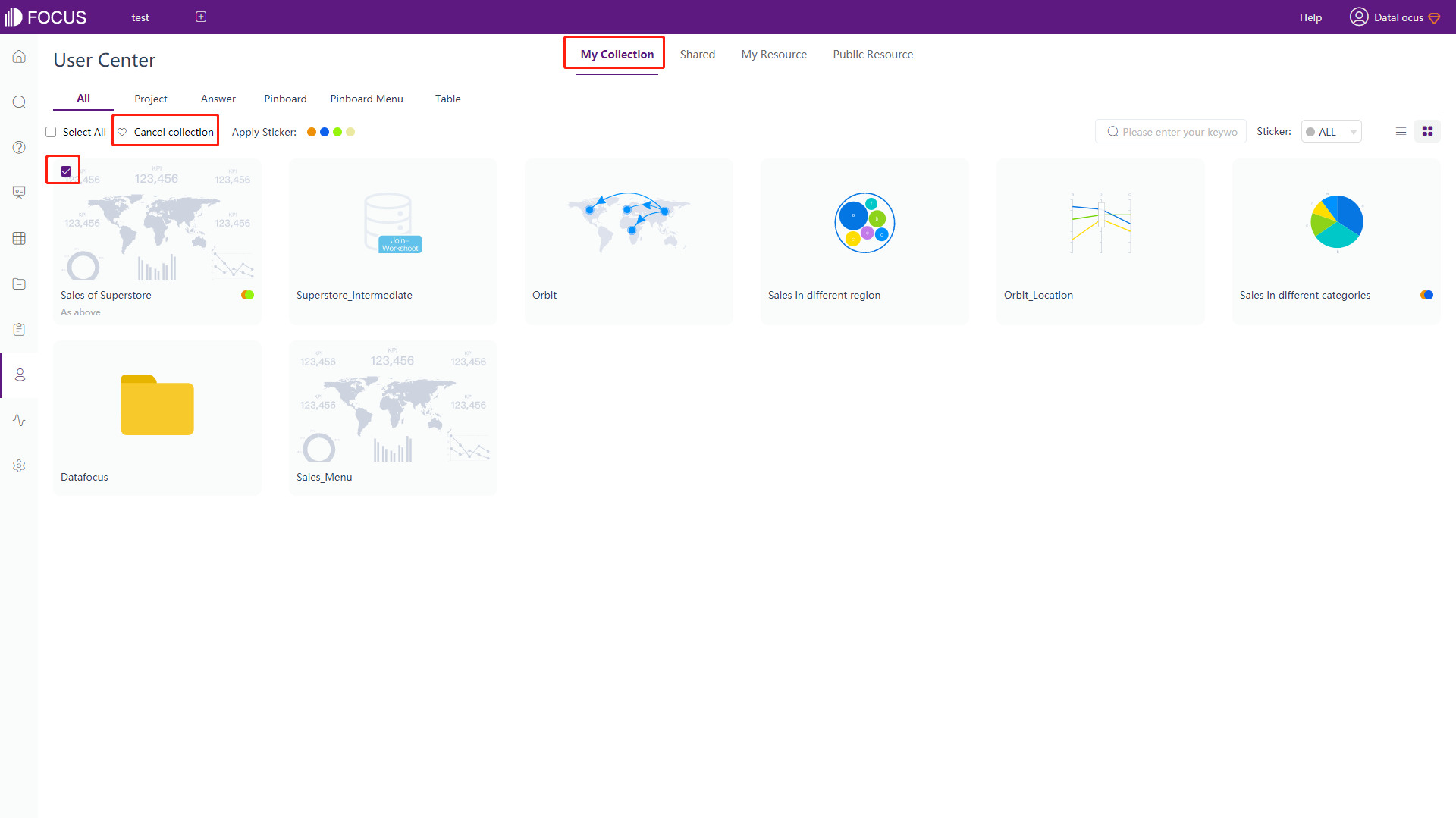This screenshot has height=818, width=1456.
Task: Click the 'Sales of Superstore' title text
Action: click(105, 295)
